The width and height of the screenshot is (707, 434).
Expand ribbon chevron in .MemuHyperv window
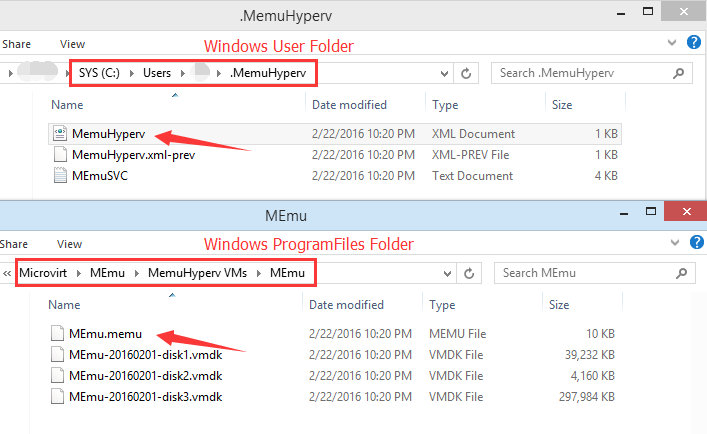coord(672,44)
